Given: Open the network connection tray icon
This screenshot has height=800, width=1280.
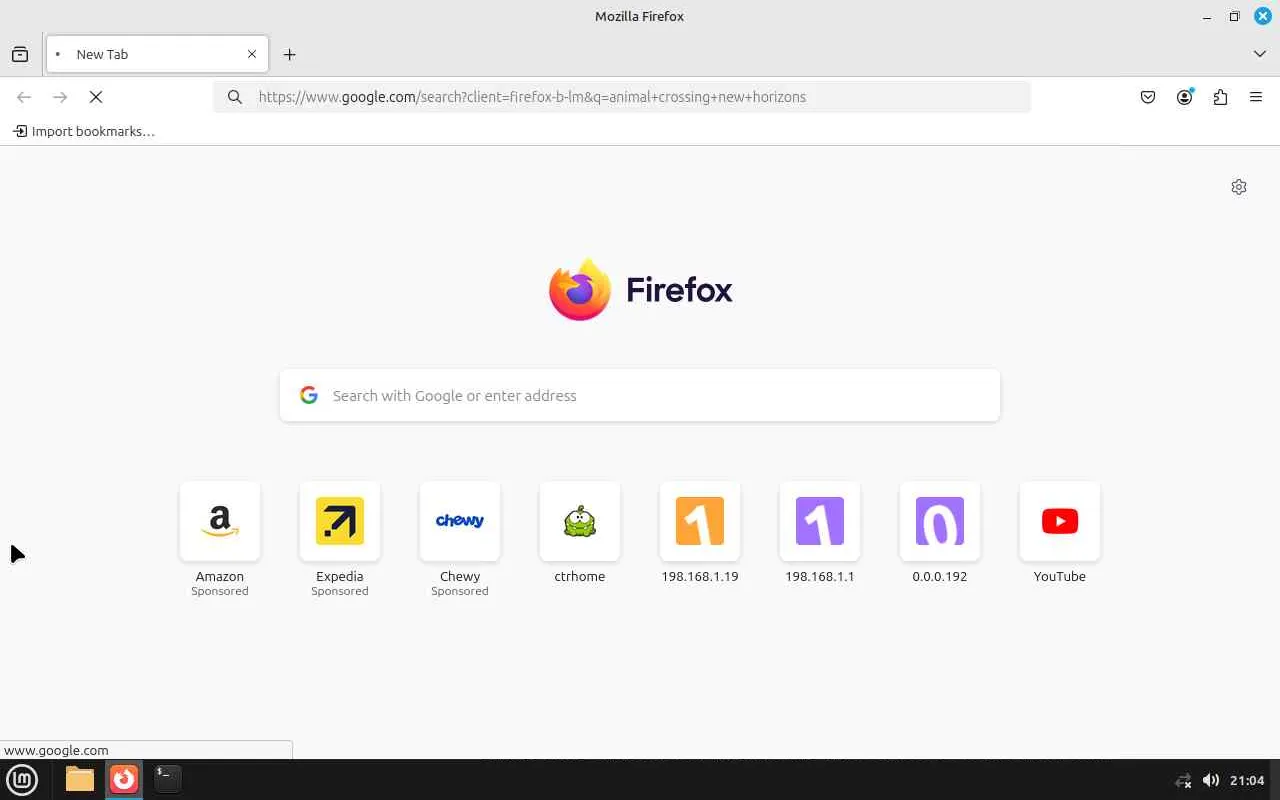Looking at the screenshot, I should pos(1183,780).
